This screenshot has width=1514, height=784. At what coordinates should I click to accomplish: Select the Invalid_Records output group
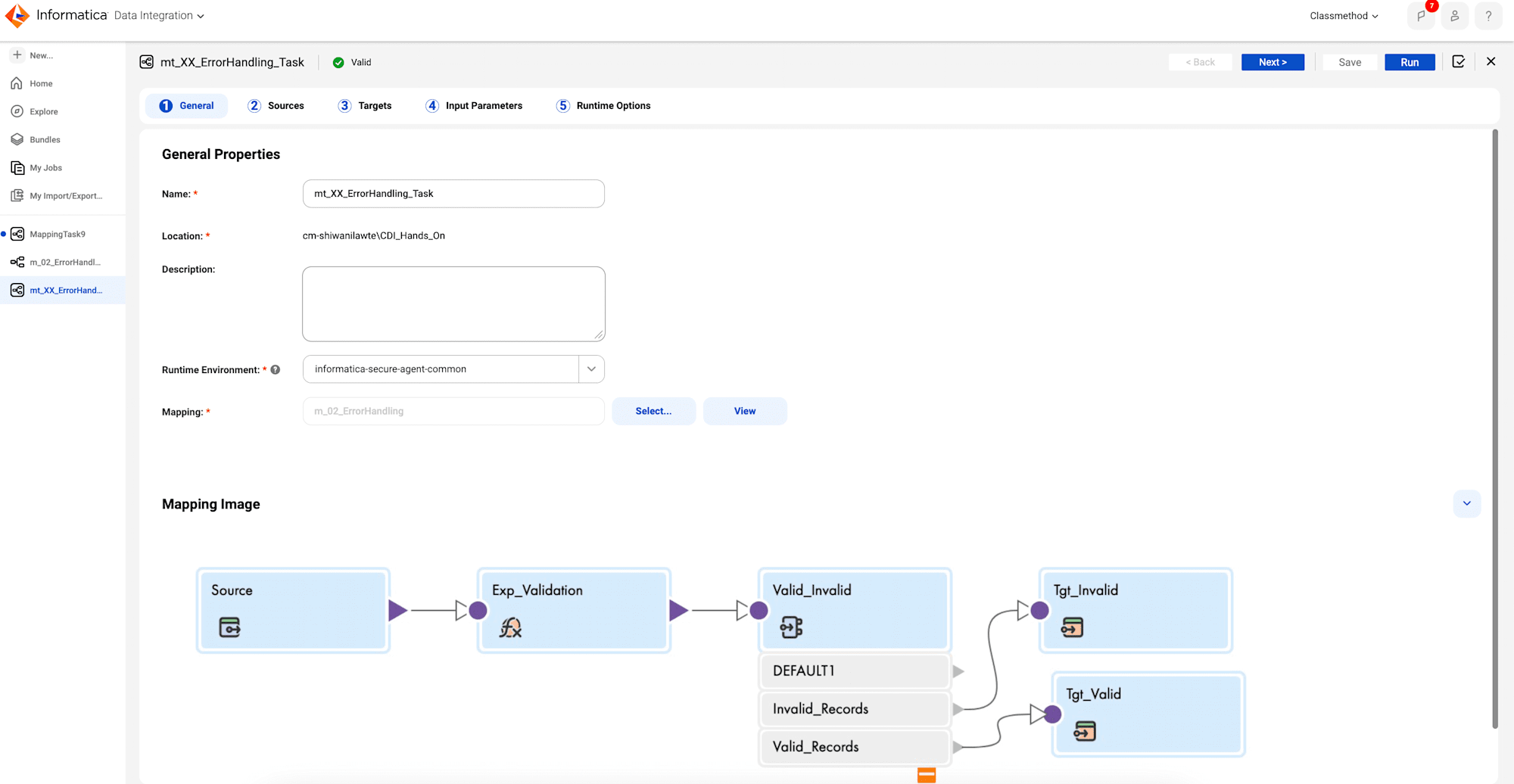click(855, 709)
